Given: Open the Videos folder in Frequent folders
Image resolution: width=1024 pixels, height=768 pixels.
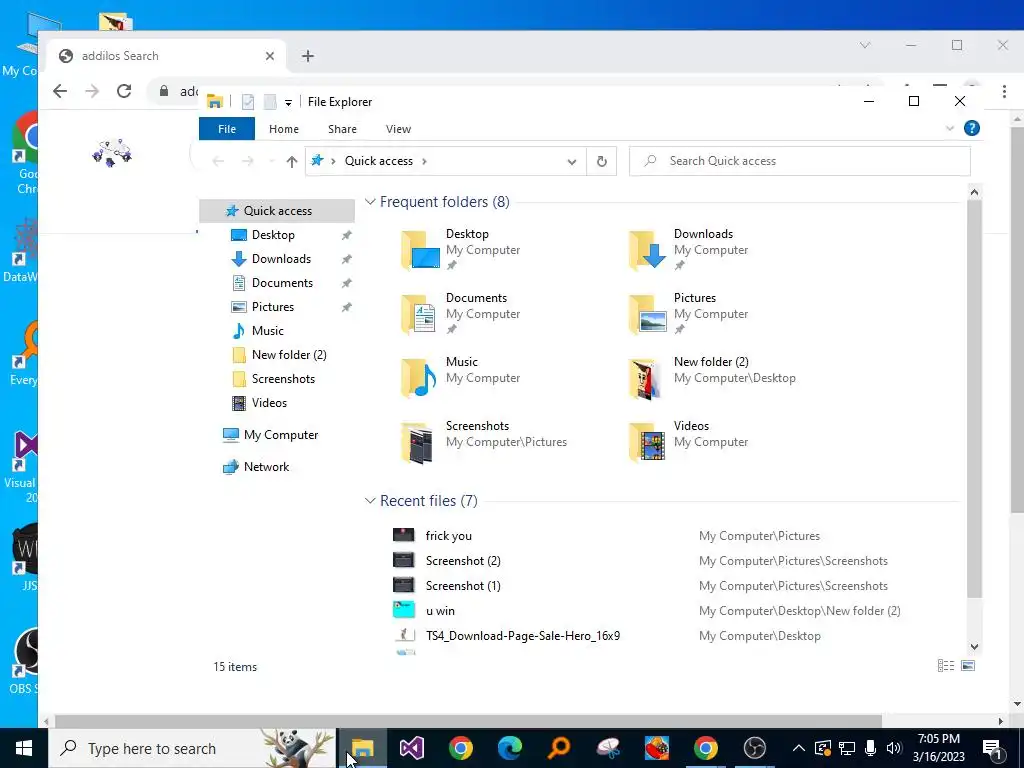Looking at the screenshot, I should pos(690,441).
